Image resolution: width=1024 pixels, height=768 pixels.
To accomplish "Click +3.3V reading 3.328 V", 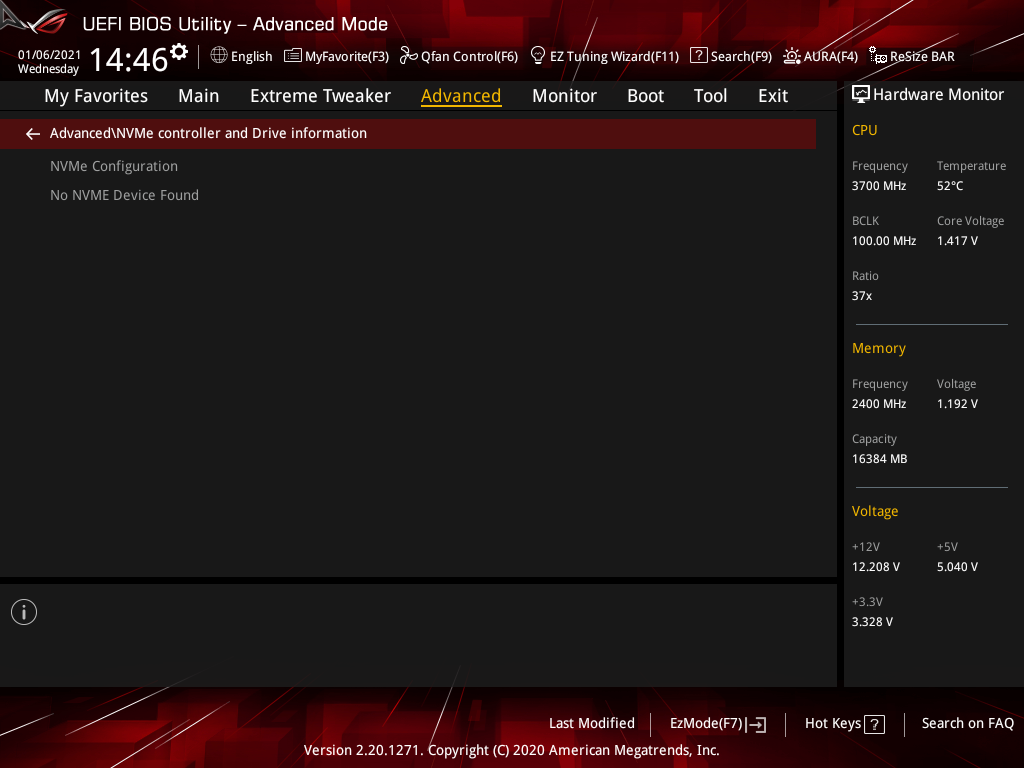I will point(872,622).
